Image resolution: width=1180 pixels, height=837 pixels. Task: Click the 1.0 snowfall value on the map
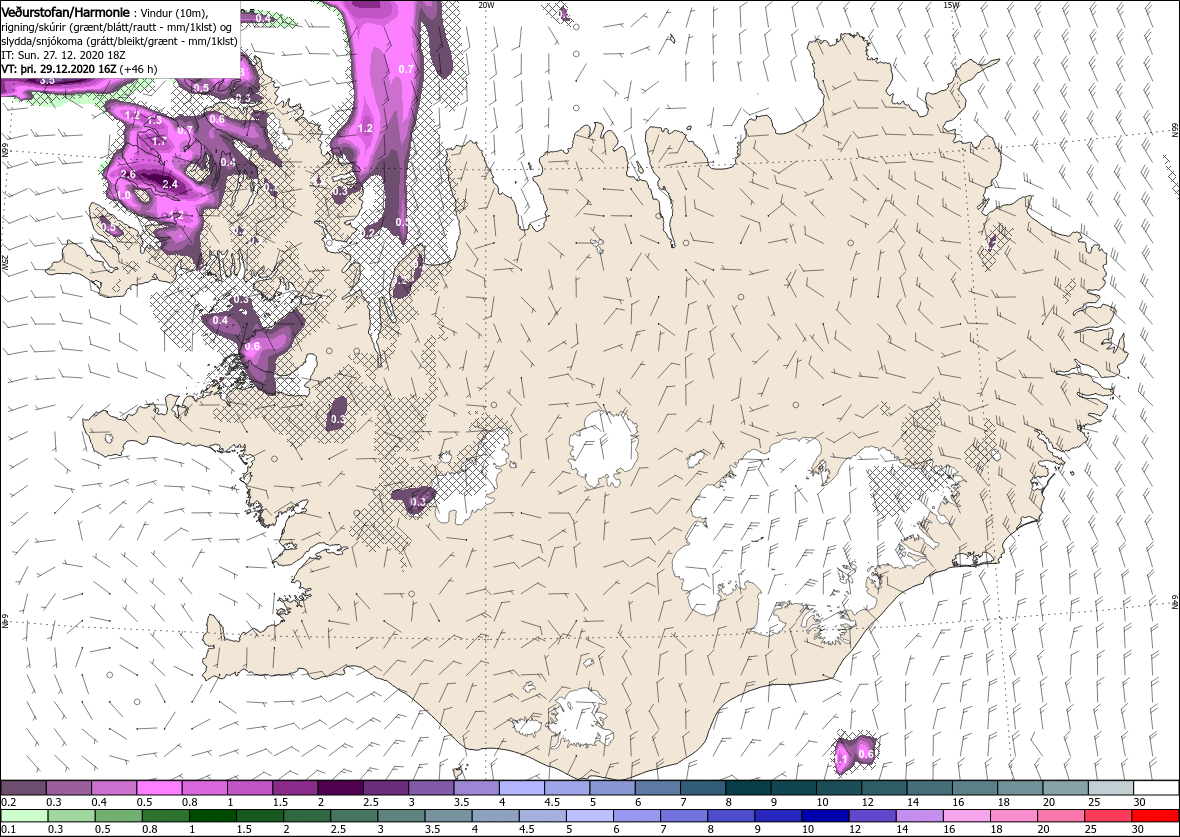pyautogui.click(x=124, y=195)
